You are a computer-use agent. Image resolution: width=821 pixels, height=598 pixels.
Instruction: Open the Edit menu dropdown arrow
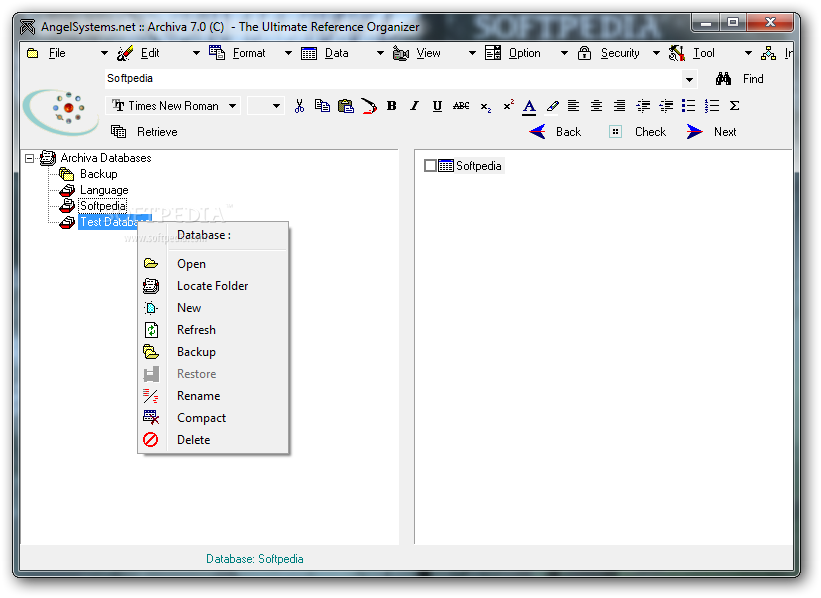pos(196,53)
